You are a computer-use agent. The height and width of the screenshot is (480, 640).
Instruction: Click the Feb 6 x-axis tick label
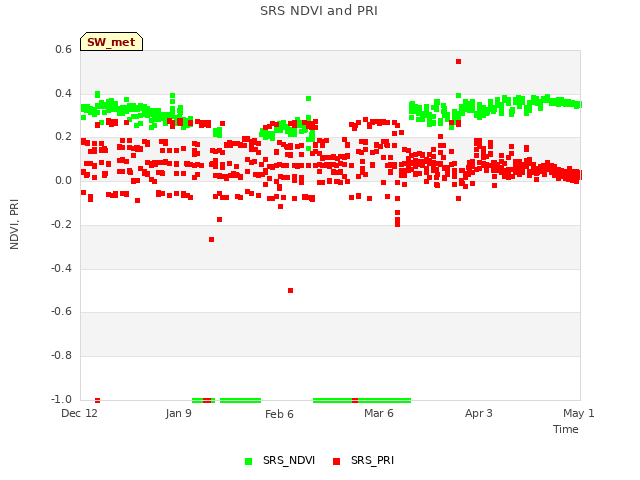click(x=279, y=414)
